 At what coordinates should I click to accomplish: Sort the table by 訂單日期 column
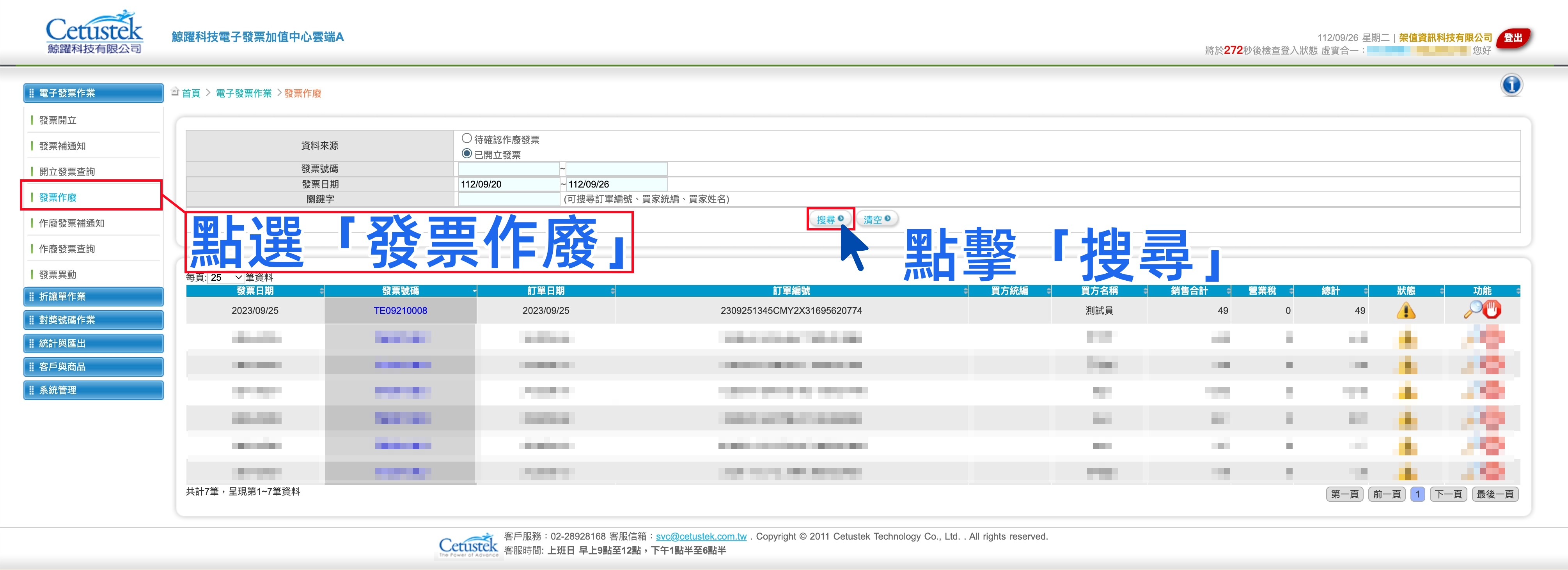pyautogui.click(x=546, y=291)
